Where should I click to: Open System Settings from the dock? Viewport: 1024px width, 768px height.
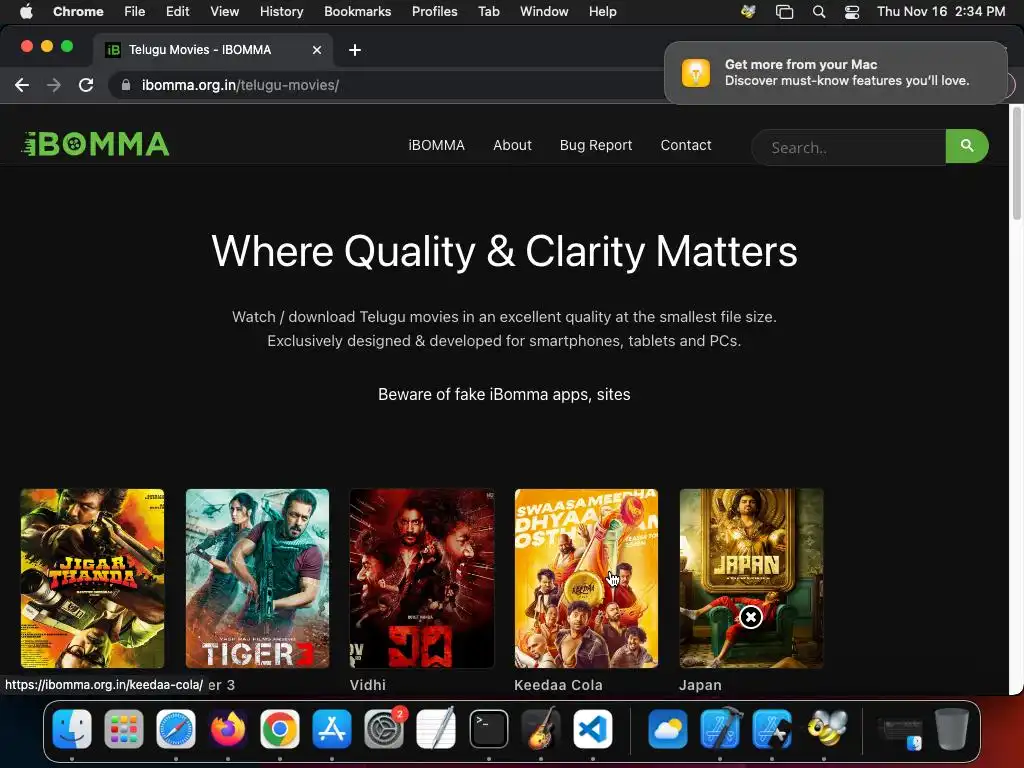[x=384, y=729]
